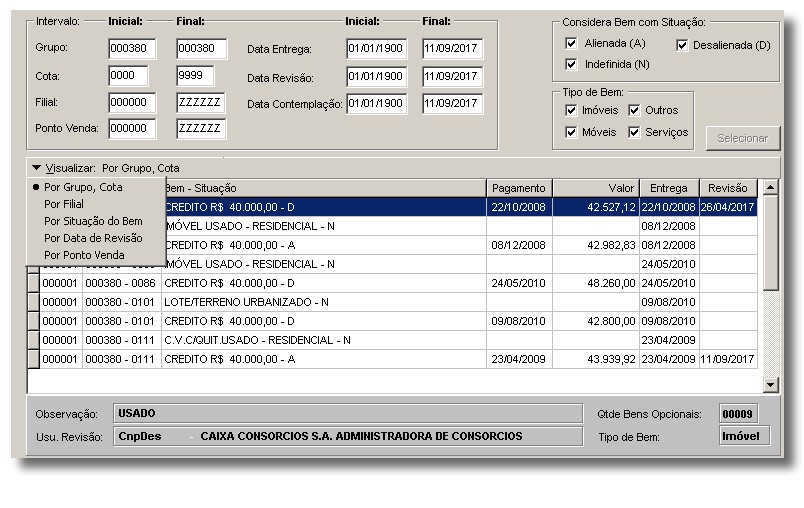The width and height of the screenshot is (804, 508).
Task: Click row selector for 0101 CREDITO row
Action: coord(33,321)
